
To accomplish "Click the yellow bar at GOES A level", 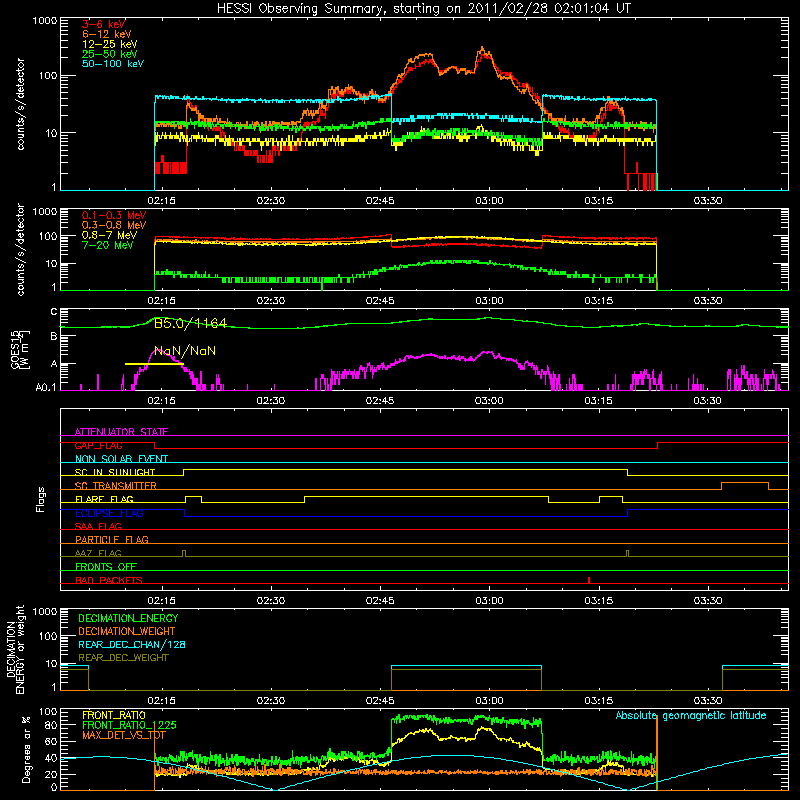I will point(154,364).
